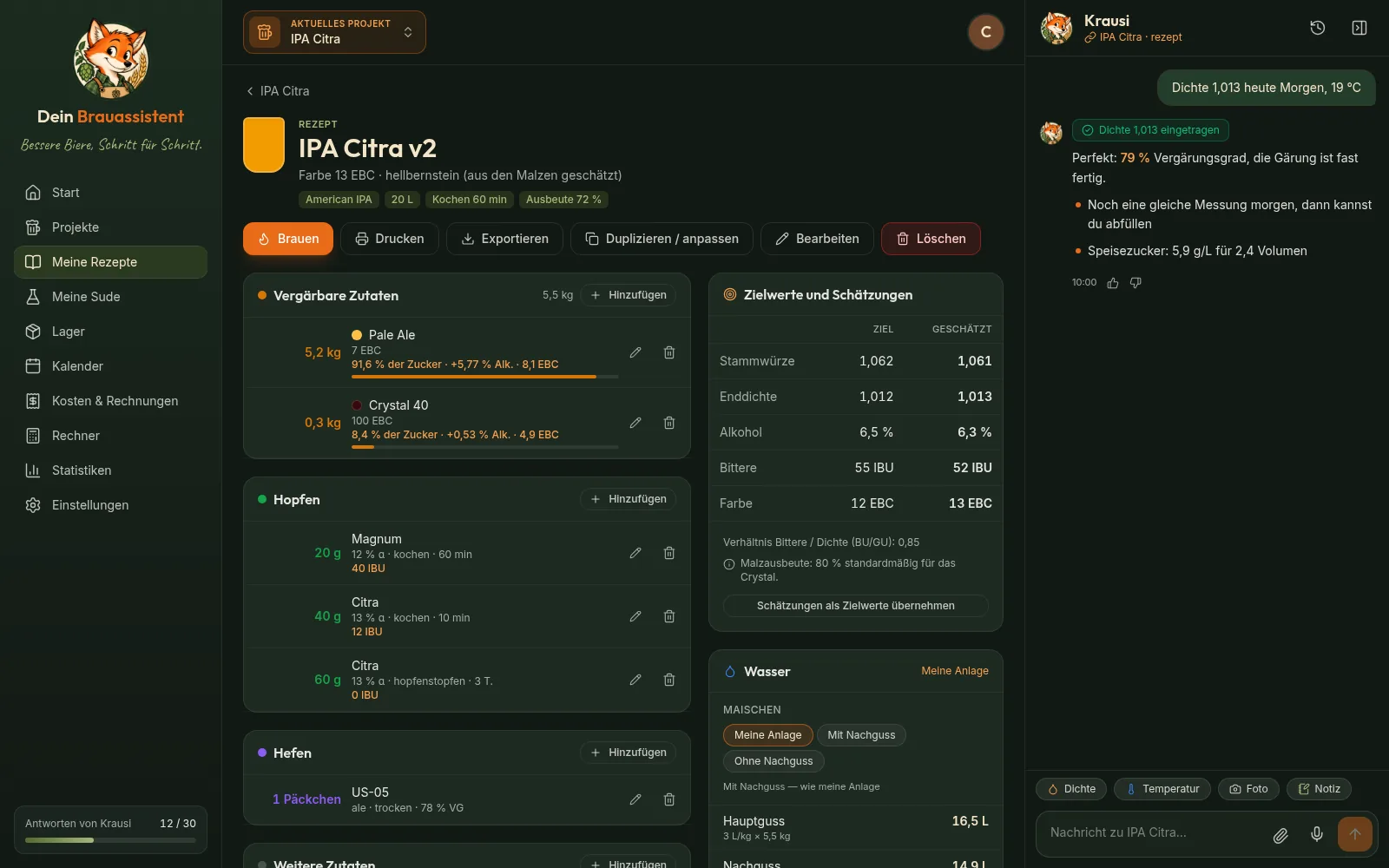Export the recipe with Exportieren

504,239
